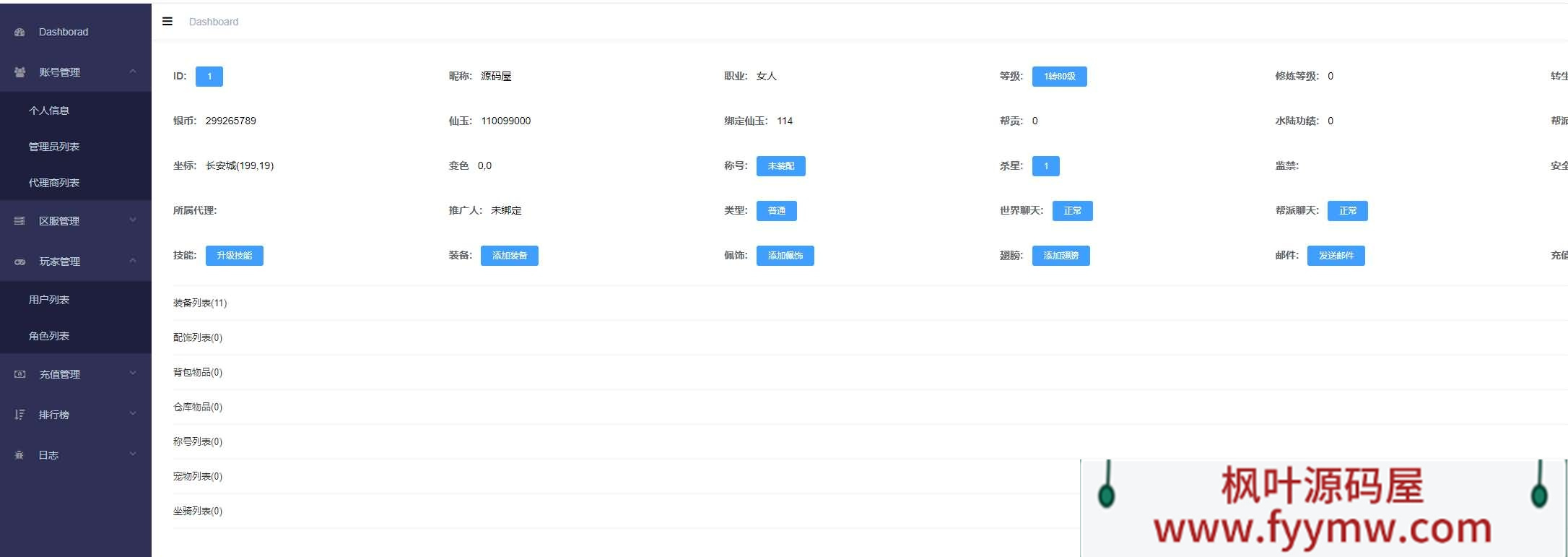
Task: Click the Dashboard breadcrumb text
Action: [214, 22]
